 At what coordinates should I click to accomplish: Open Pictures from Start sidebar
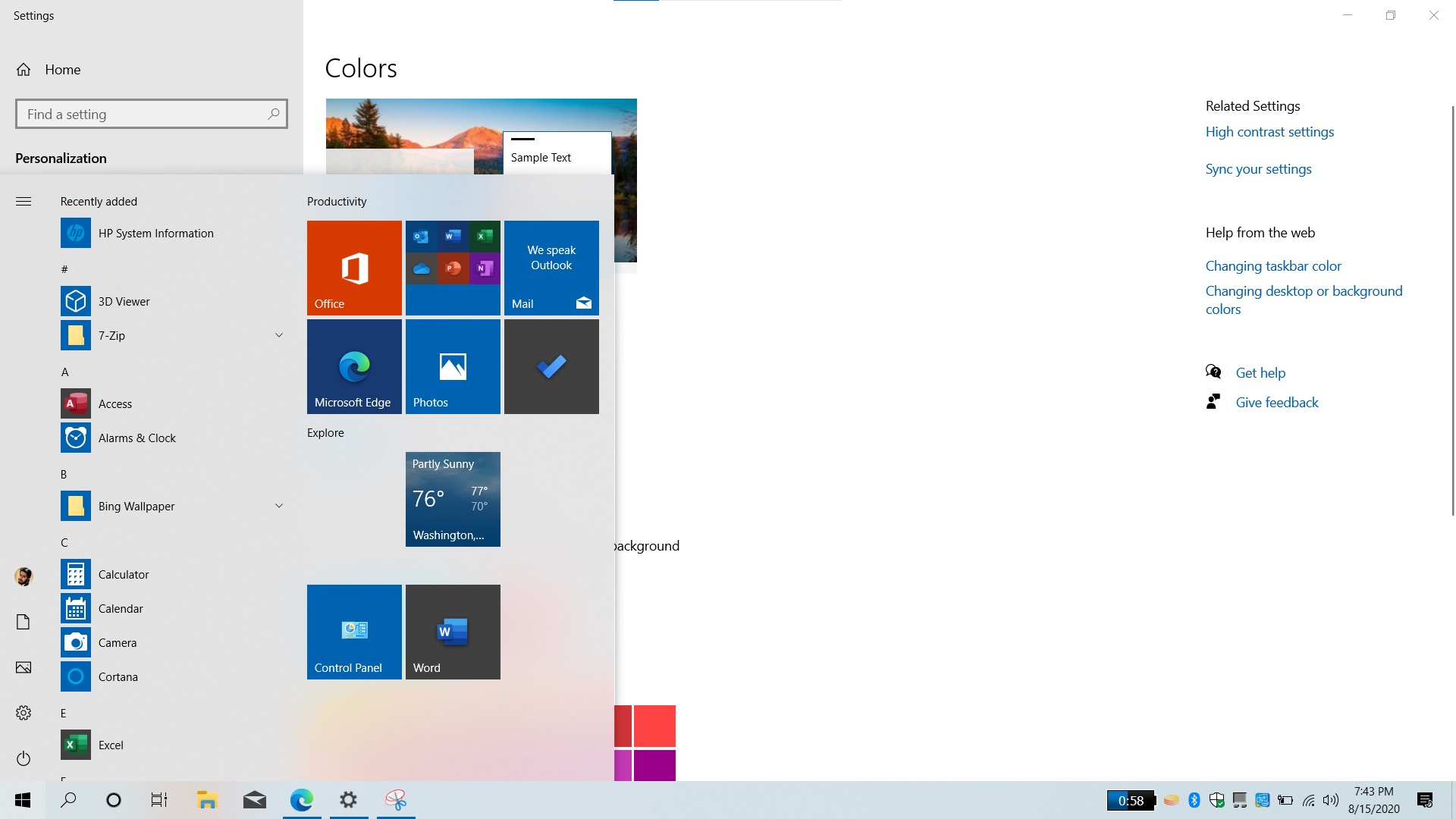pyautogui.click(x=24, y=667)
